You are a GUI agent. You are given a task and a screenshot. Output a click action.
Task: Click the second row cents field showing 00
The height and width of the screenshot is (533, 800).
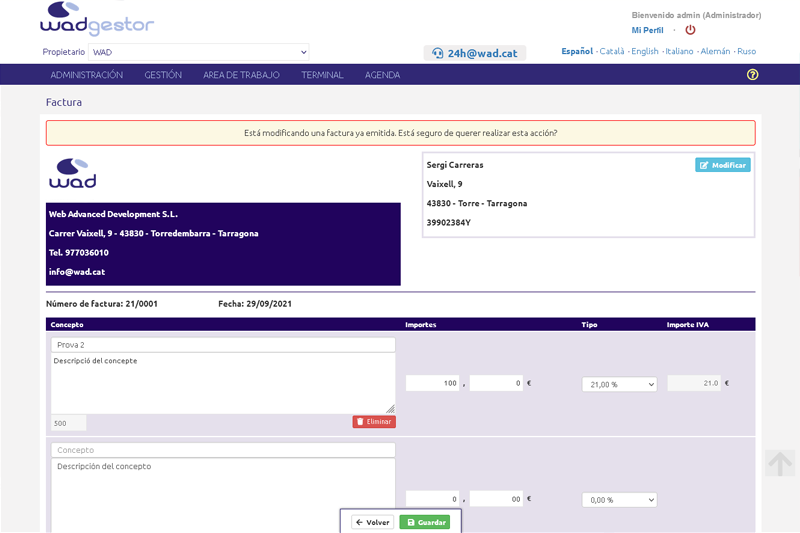click(496, 499)
